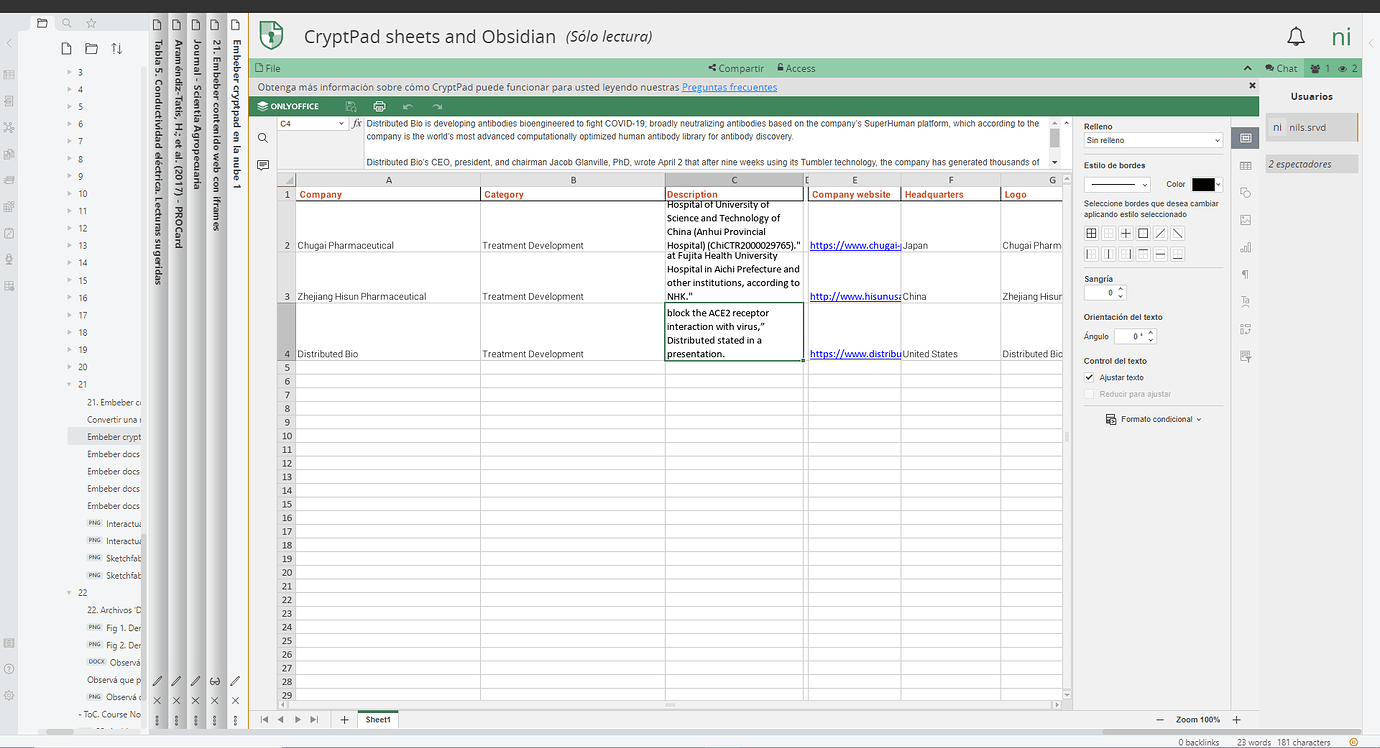Add a new sheet with plus button
The width and height of the screenshot is (1380, 748).
(x=344, y=720)
